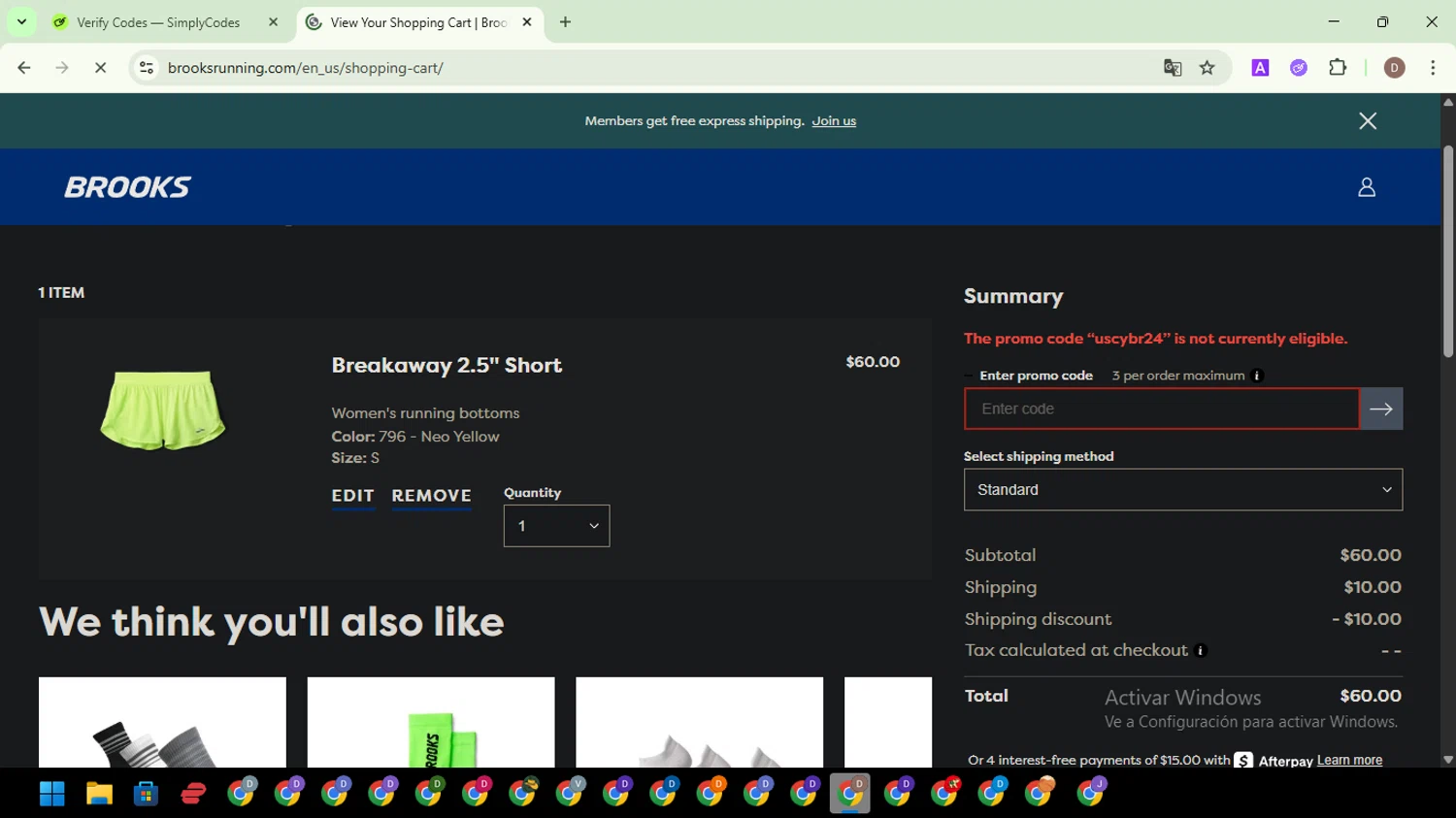Open the Breakaway 2.5" Short product title

pyautogui.click(x=447, y=365)
